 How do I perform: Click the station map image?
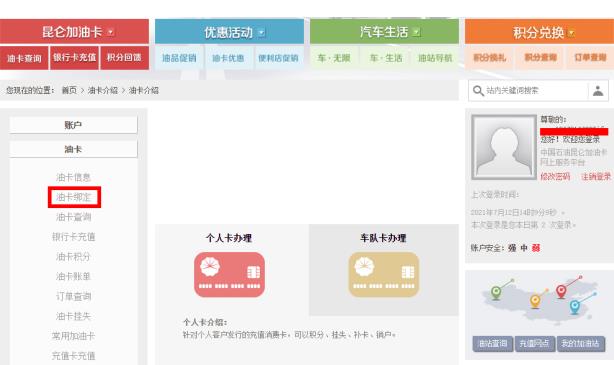[x=540, y=300]
